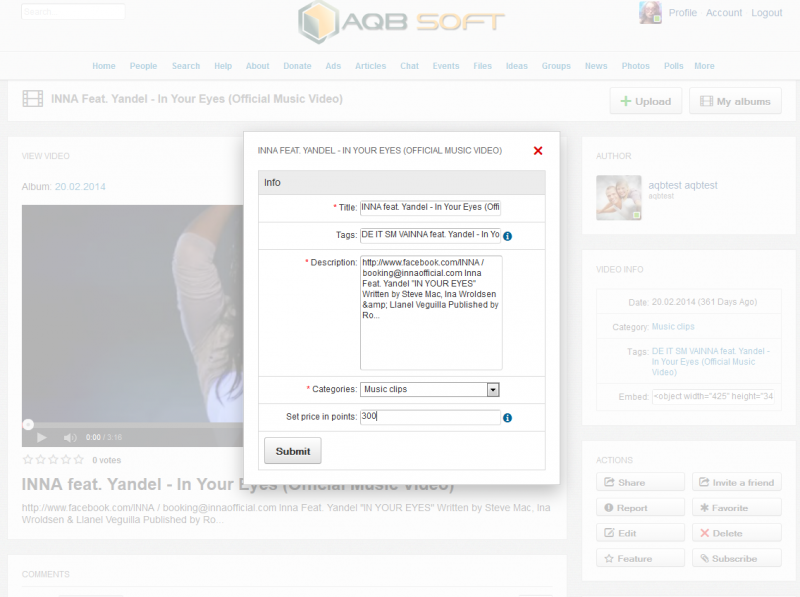Click the Edit action button
800x597 pixels.
tap(640, 533)
